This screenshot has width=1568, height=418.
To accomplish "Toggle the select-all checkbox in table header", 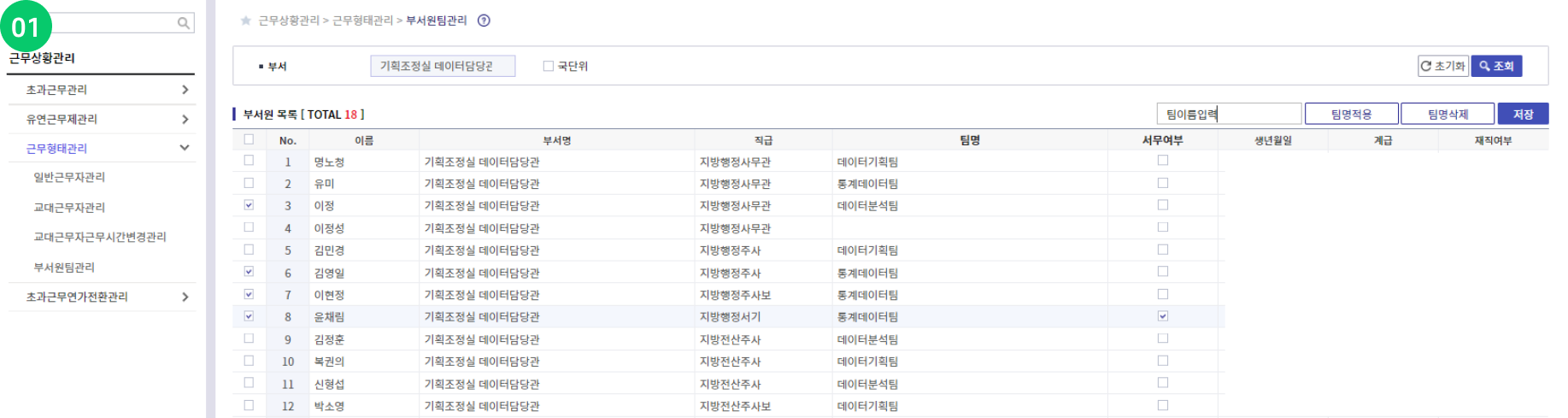I will pos(249,139).
